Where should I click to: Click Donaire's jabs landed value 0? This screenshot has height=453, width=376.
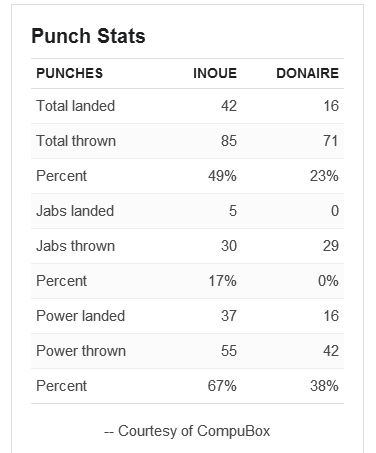(x=335, y=211)
